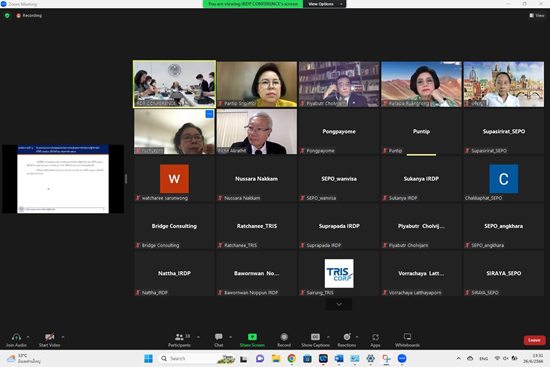Click the Bridge Consulting participant name
The height and width of the screenshot is (367, 550).
[174, 226]
